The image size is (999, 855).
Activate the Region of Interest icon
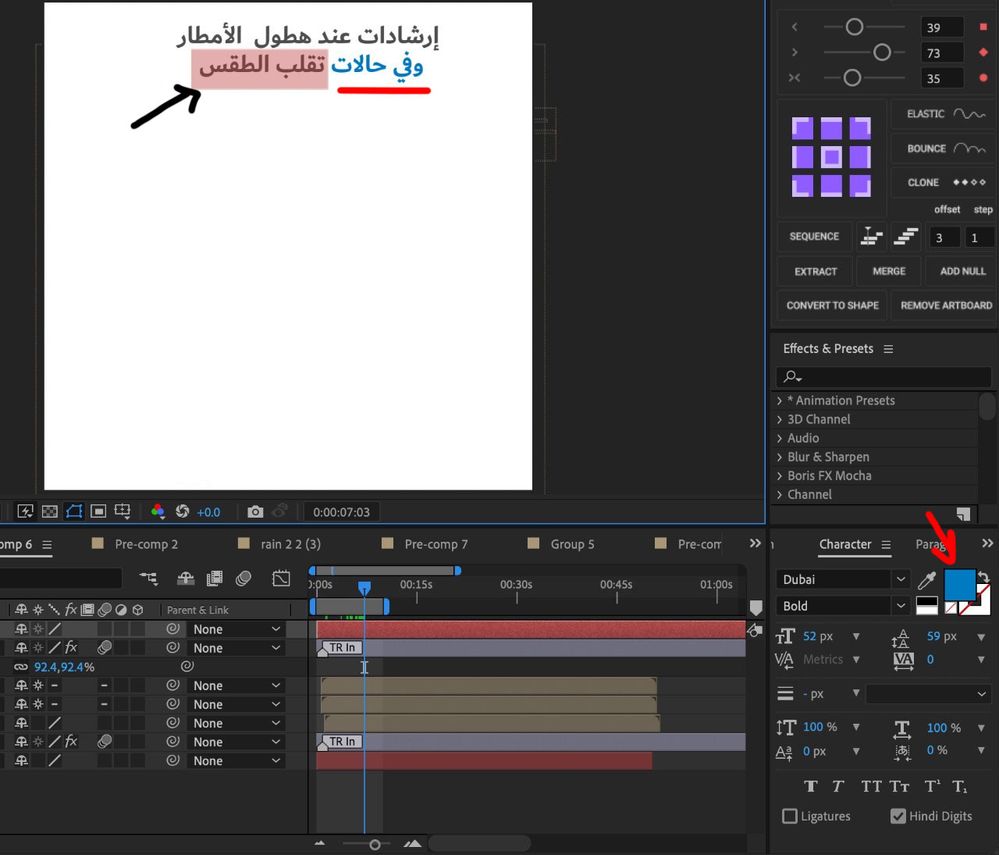(98, 512)
